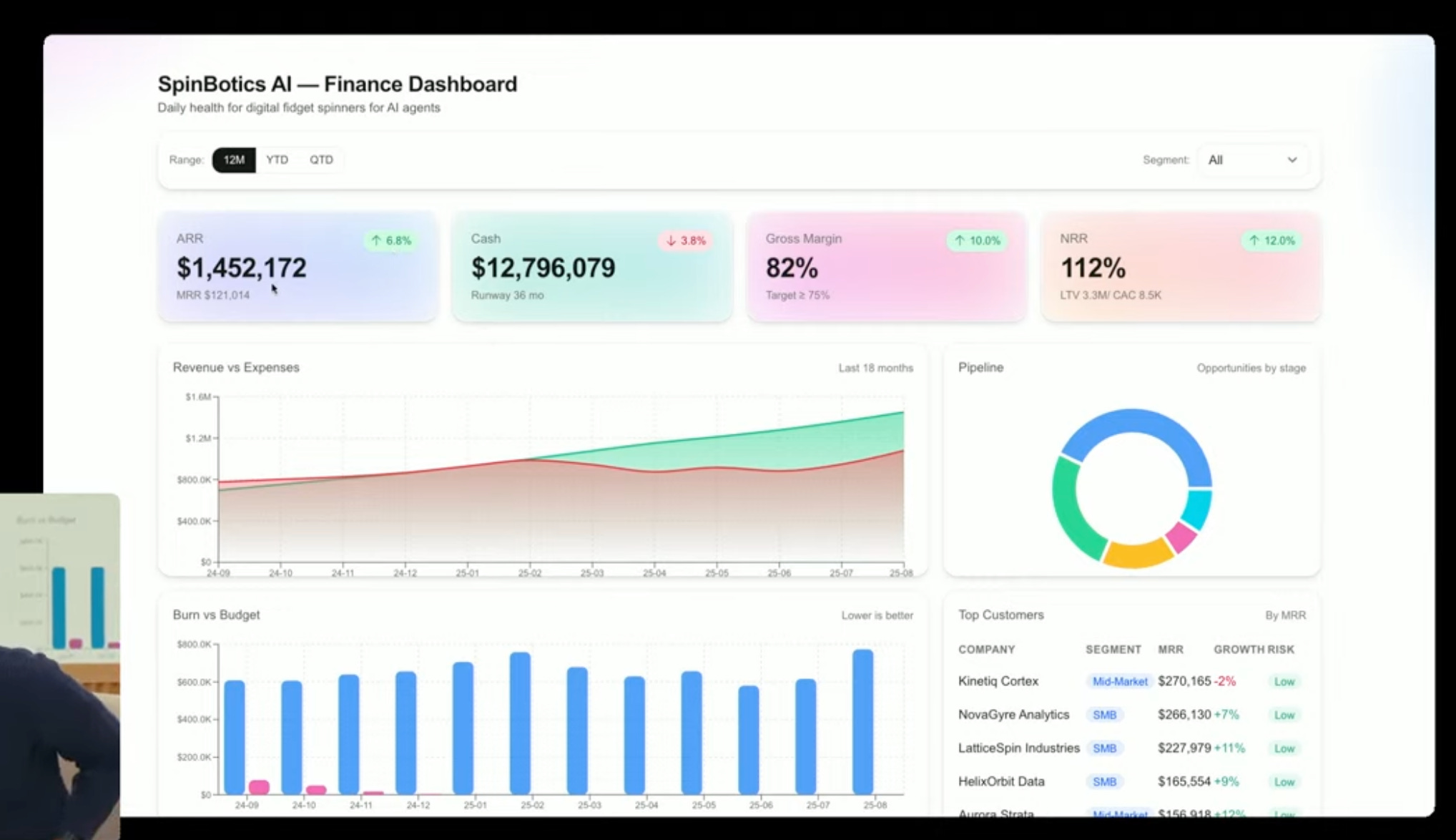Click the cyan segment of Pipeline donut
Viewport: 1456px width, 840px height.
point(1198,507)
